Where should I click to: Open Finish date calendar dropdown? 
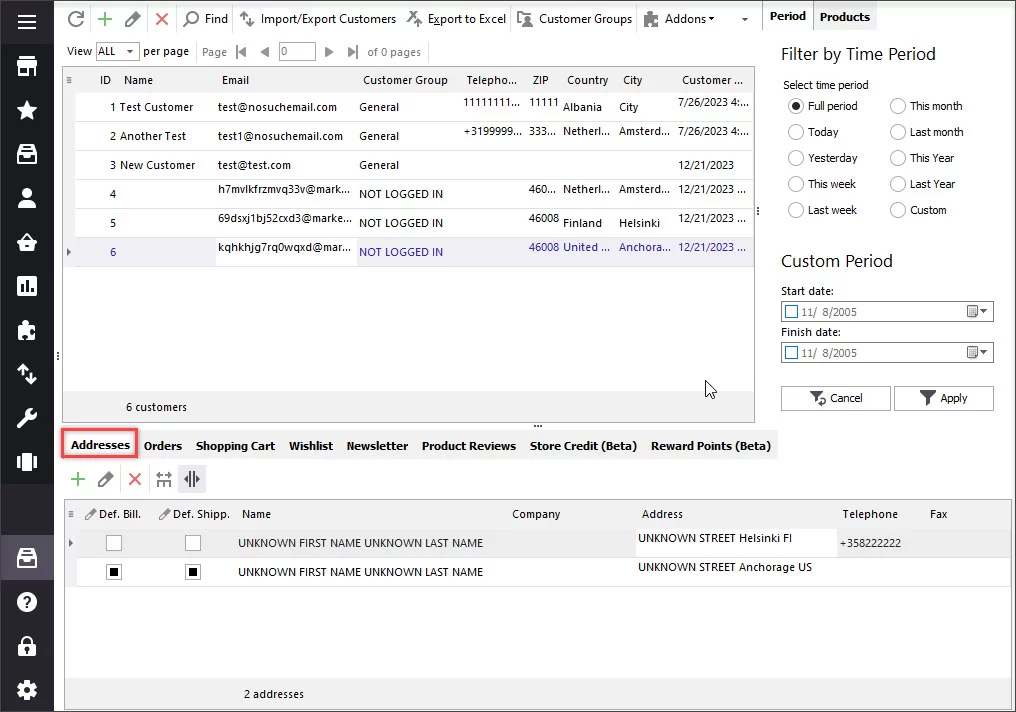[977, 352]
